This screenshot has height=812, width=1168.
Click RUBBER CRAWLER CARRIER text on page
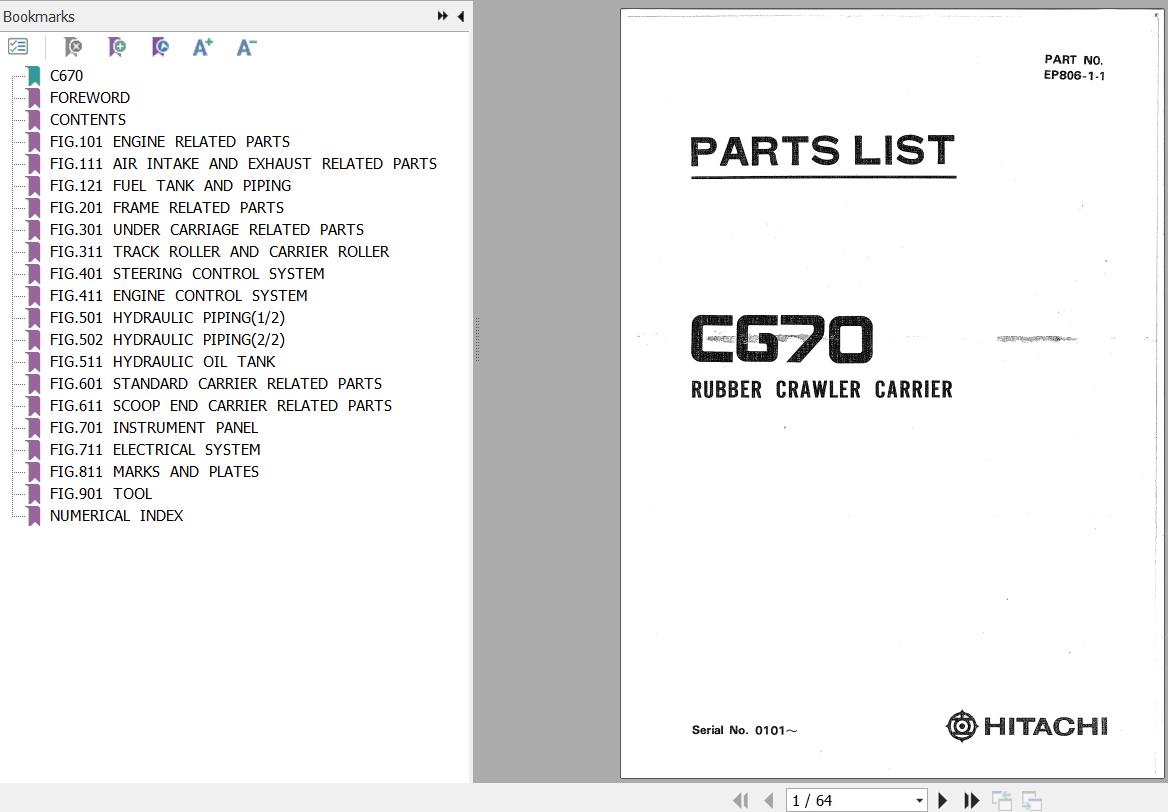point(822,390)
